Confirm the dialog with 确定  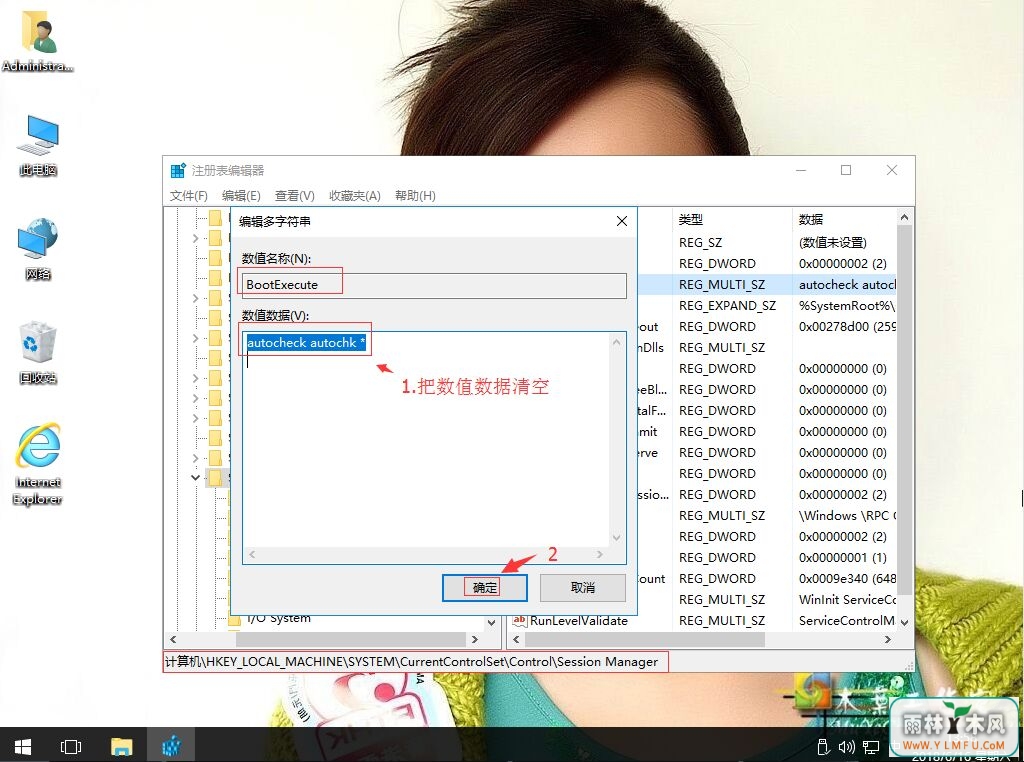pyautogui.click(x=485, y=588)
